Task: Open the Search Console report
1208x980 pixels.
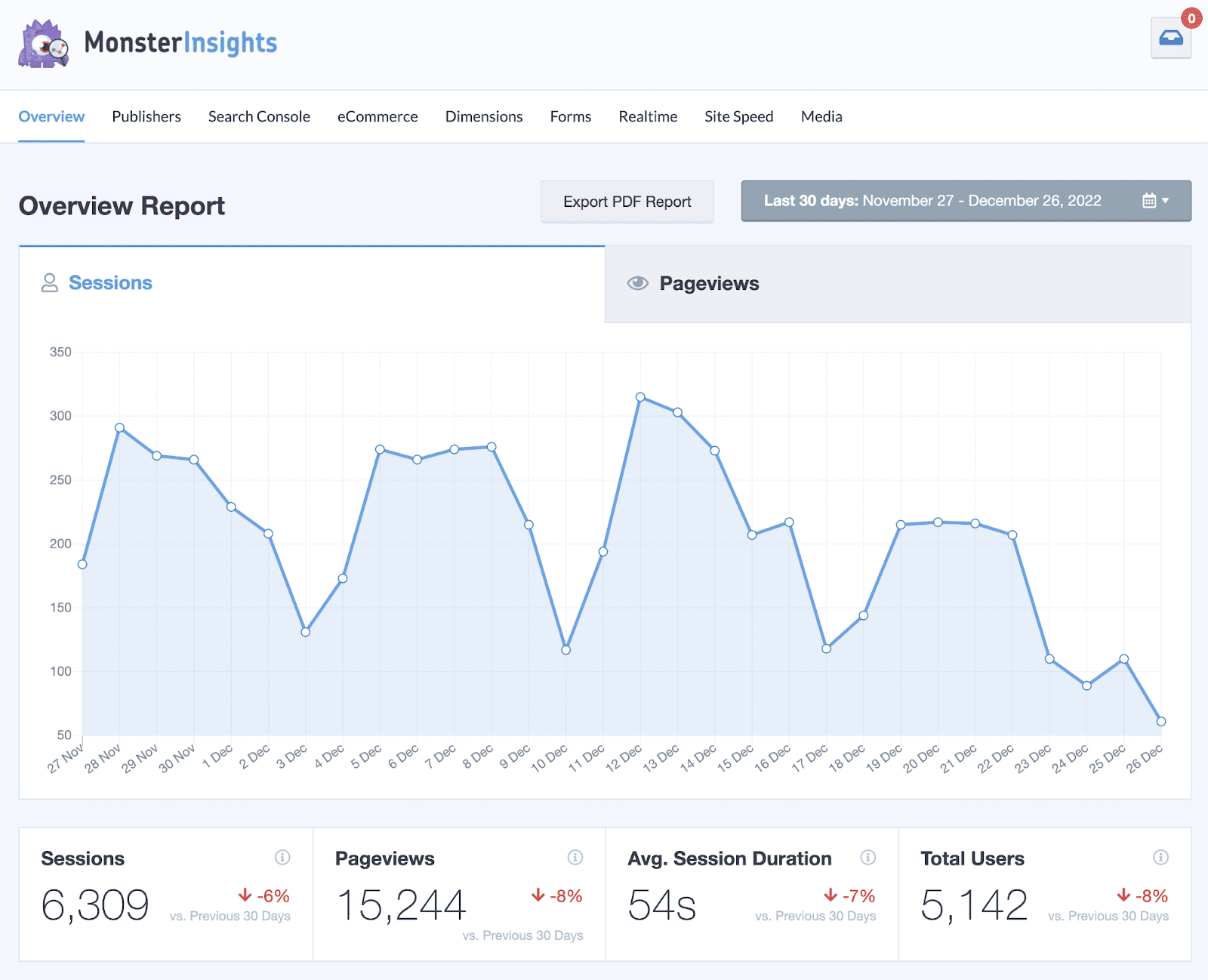Action: coord(259,116)
